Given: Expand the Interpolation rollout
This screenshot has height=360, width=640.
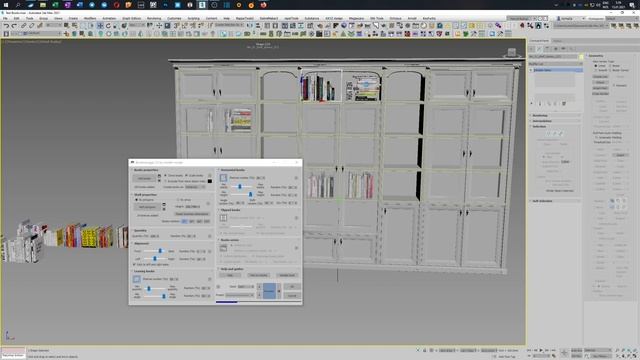Looking at the screenshot, I should 556,121.
